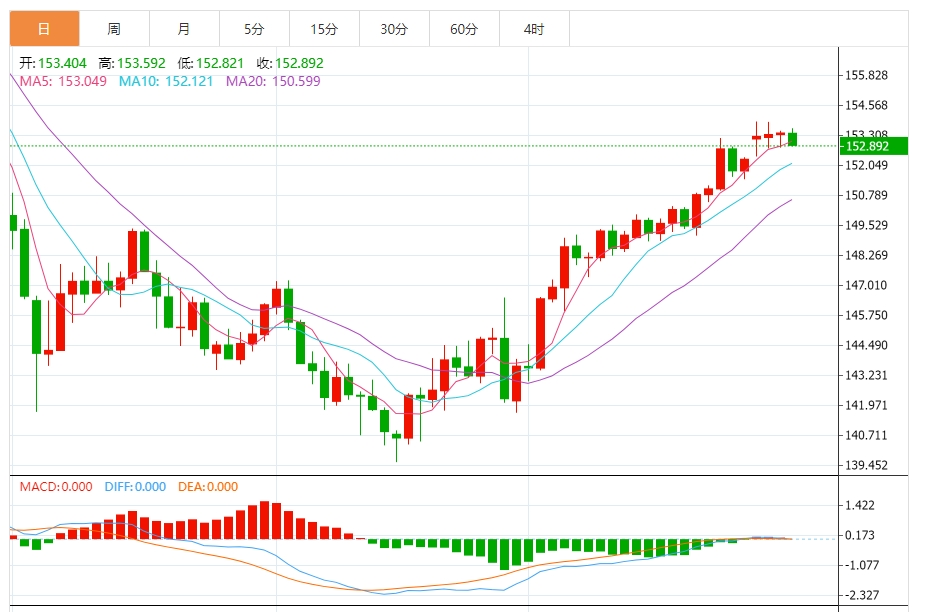The height and width of the screenshot is (612, 930).
Task: Open the 30分 timeframe tab
Action: pos(394,28)
